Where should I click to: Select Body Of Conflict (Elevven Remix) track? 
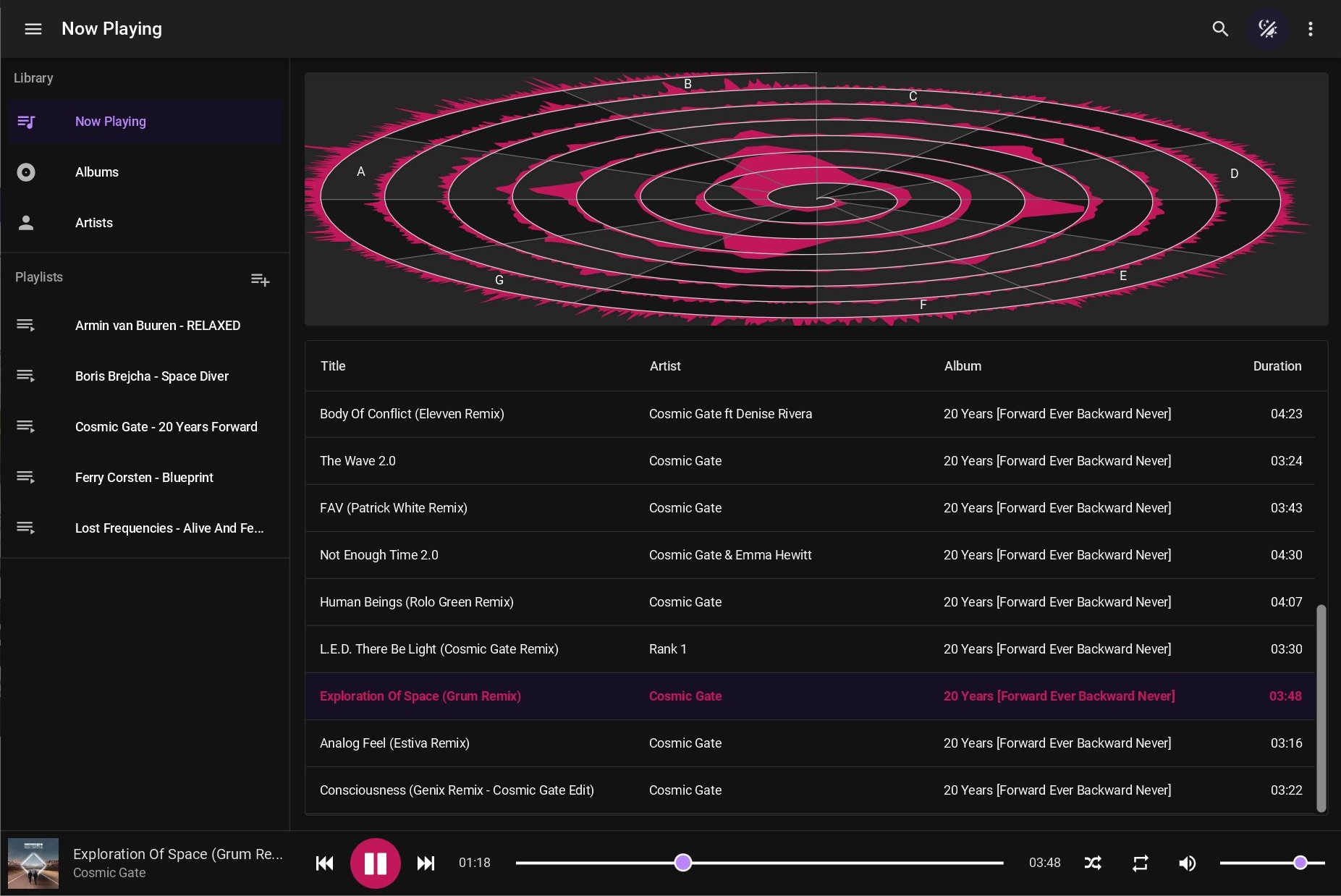click(810, 414)
